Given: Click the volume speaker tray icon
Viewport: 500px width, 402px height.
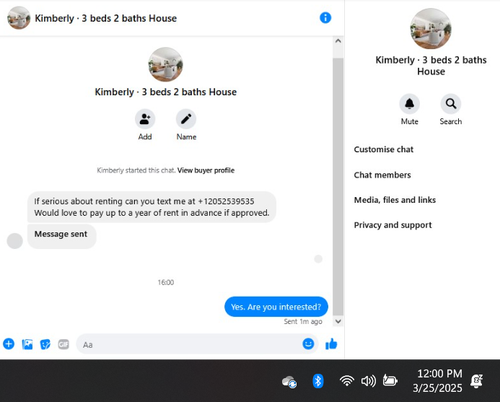Looking at the screenshot, I should (x=368, y=381).
